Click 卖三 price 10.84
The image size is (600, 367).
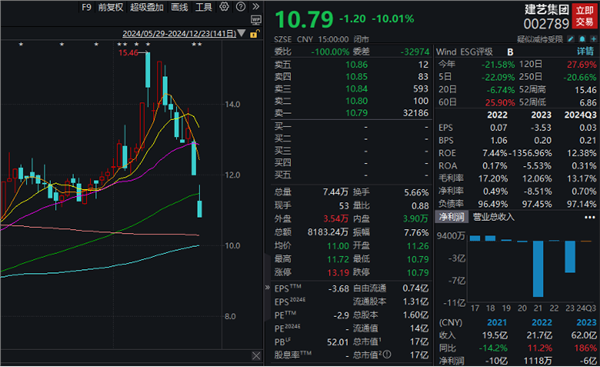(356, 89)
